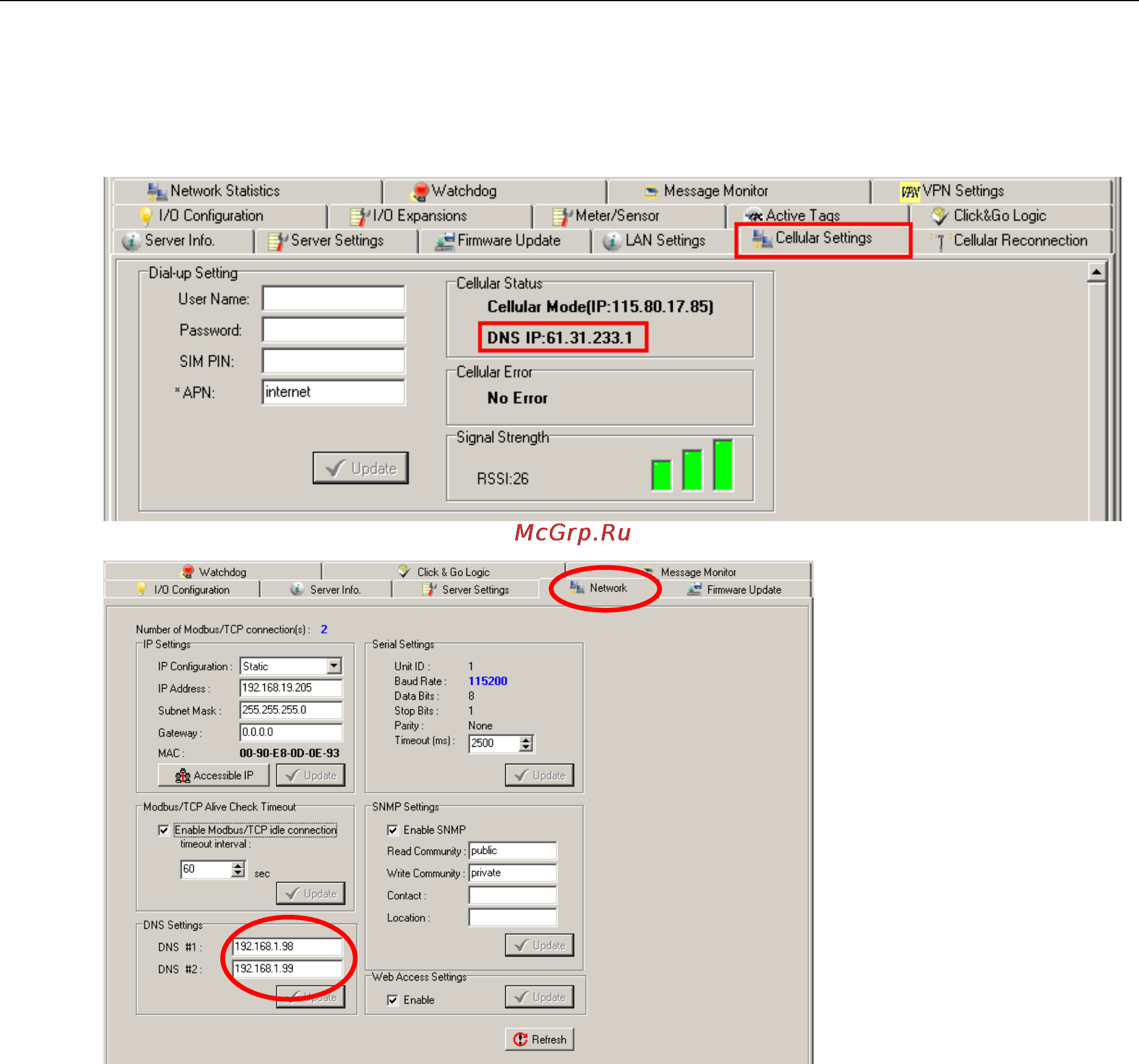1139x1064 pixels.
Task: Click the IP Settings Update button
Action: click(x=311, y=775)
